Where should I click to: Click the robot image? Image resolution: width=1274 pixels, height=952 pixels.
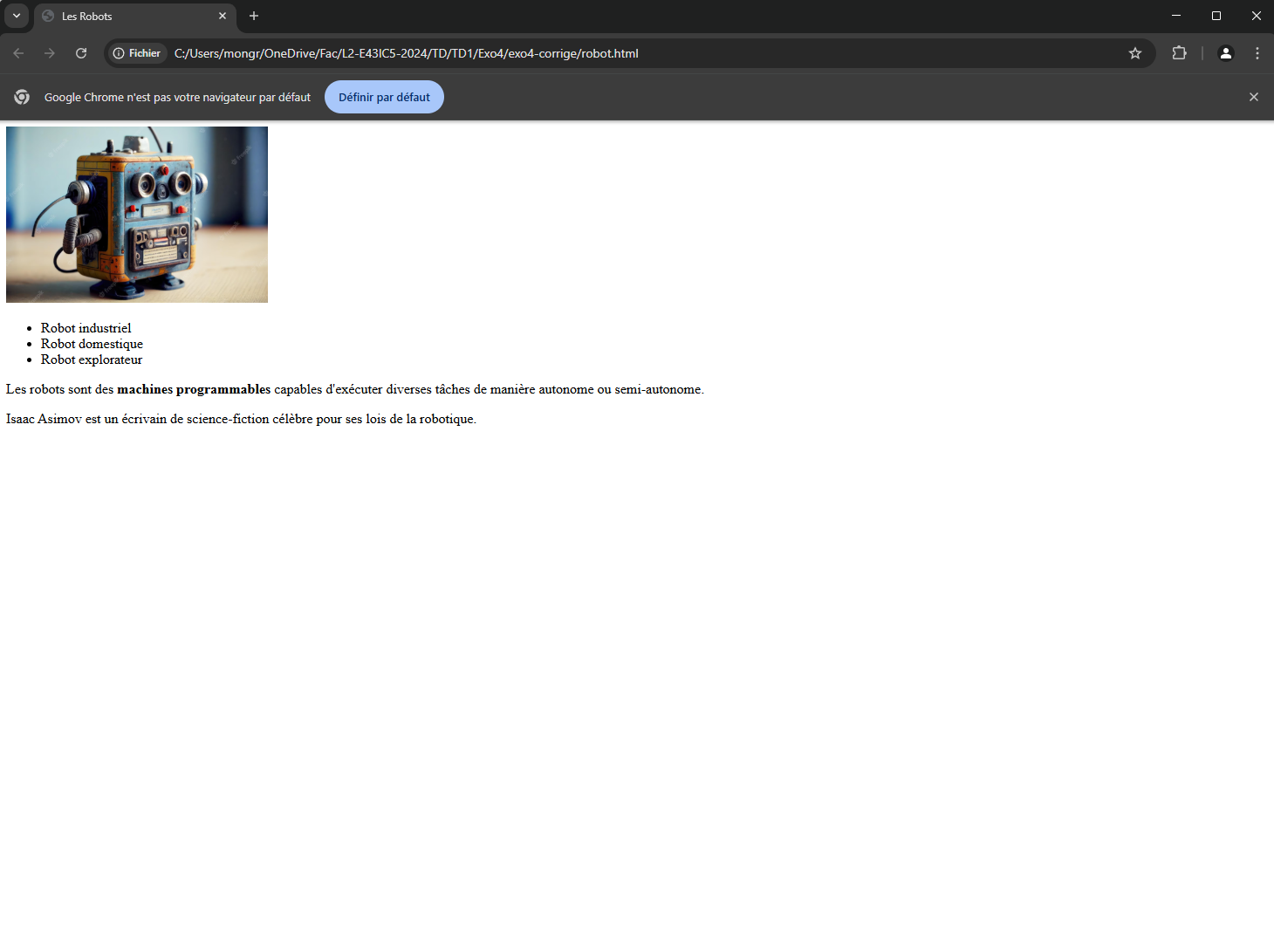tap(137, 215)
